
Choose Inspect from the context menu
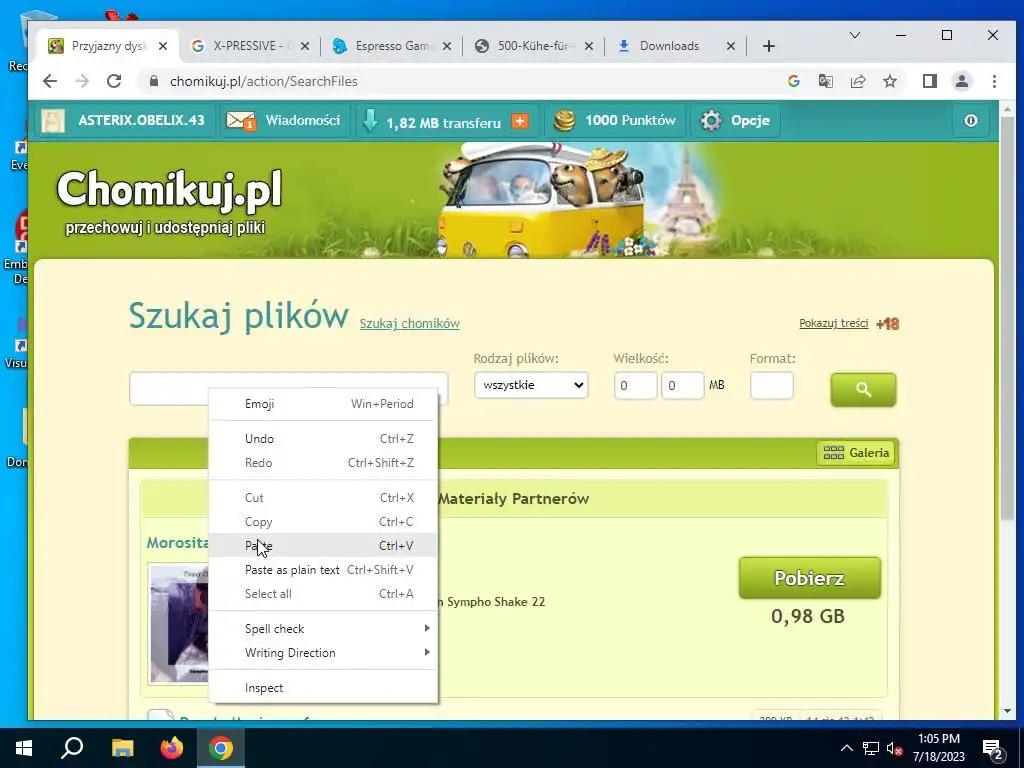click(x=323, y=688)
